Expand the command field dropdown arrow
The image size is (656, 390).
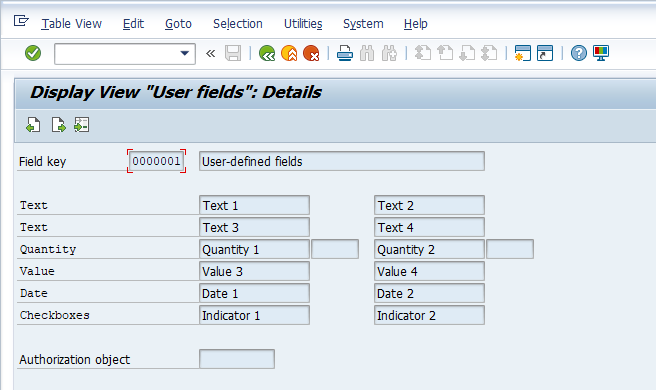pos(184,53)
